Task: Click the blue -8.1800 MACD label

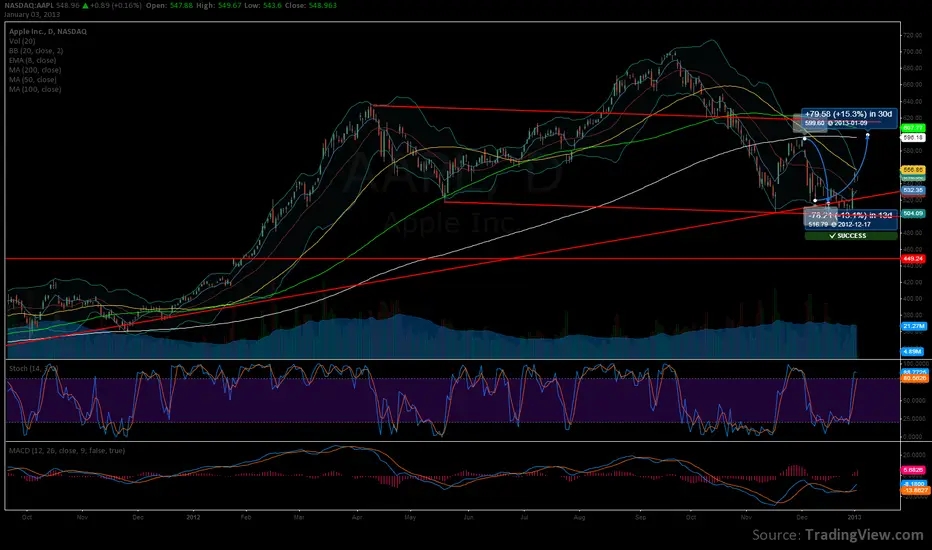Action: click(x=914, y=484)
